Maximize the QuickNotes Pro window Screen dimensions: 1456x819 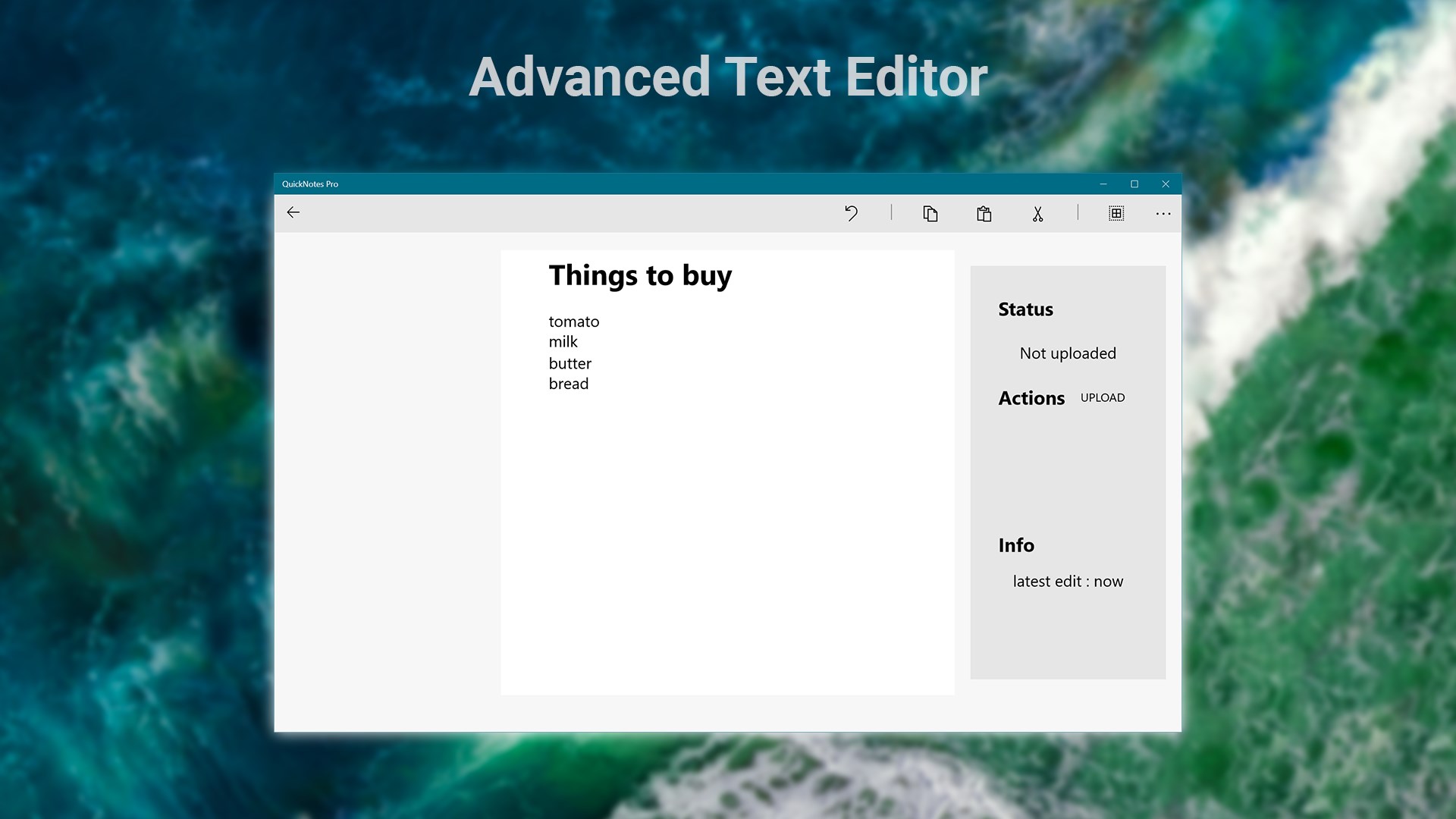pos(1134,184)
